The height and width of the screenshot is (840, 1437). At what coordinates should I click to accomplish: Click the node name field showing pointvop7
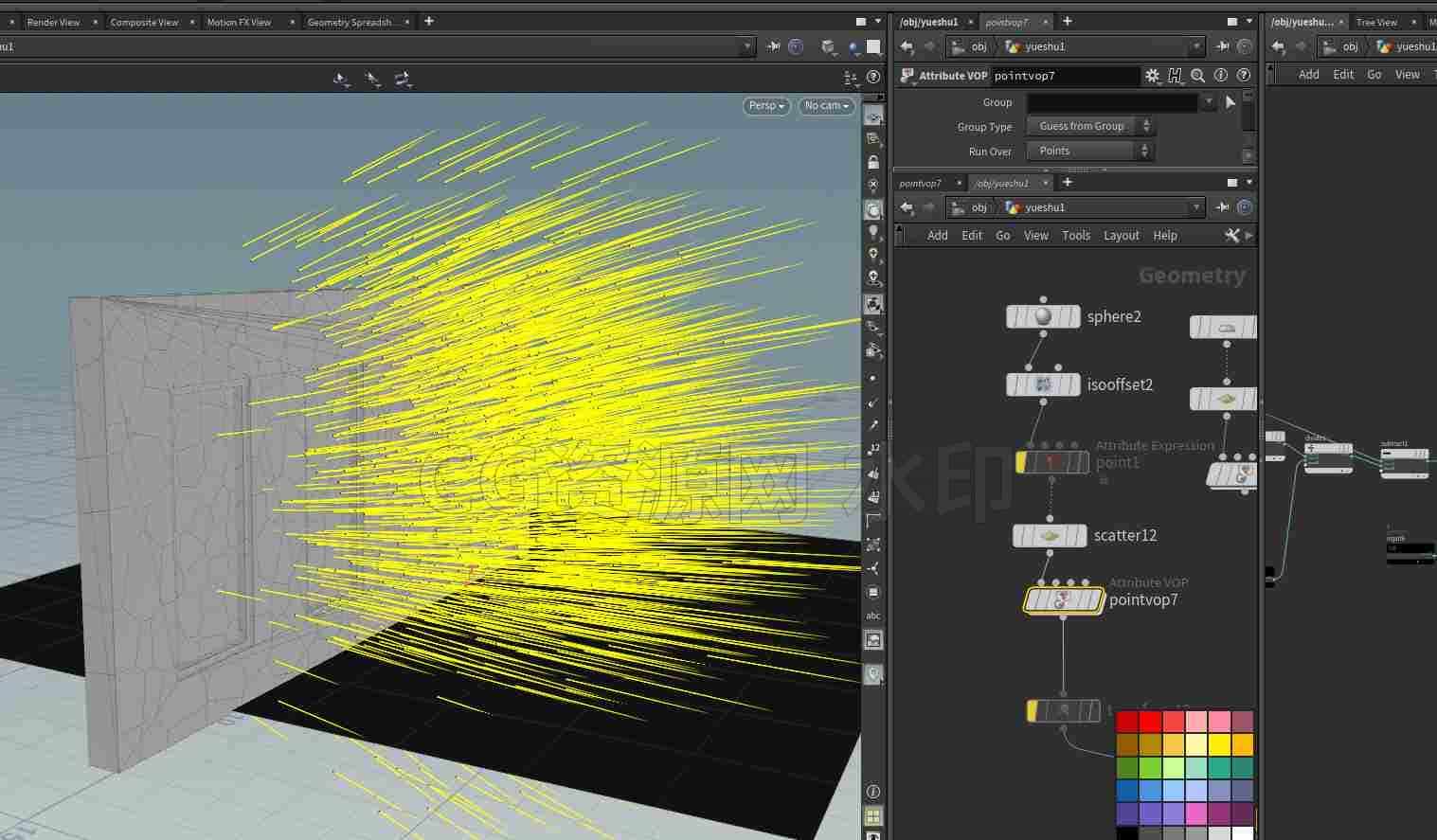(1065, 76)
